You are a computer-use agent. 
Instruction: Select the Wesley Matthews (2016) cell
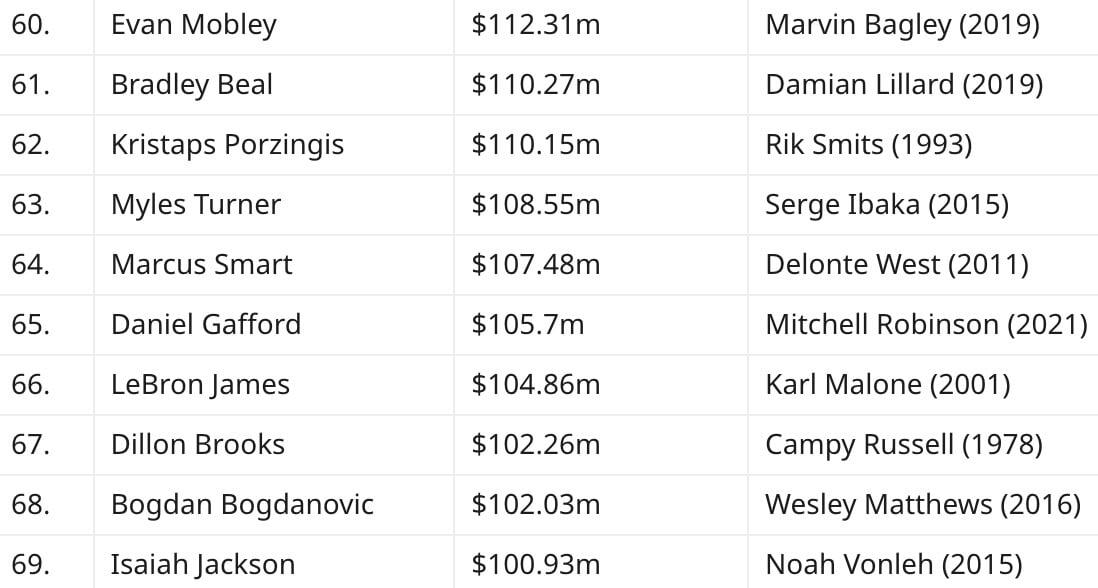pyautogui.click(x=923, y=505)
